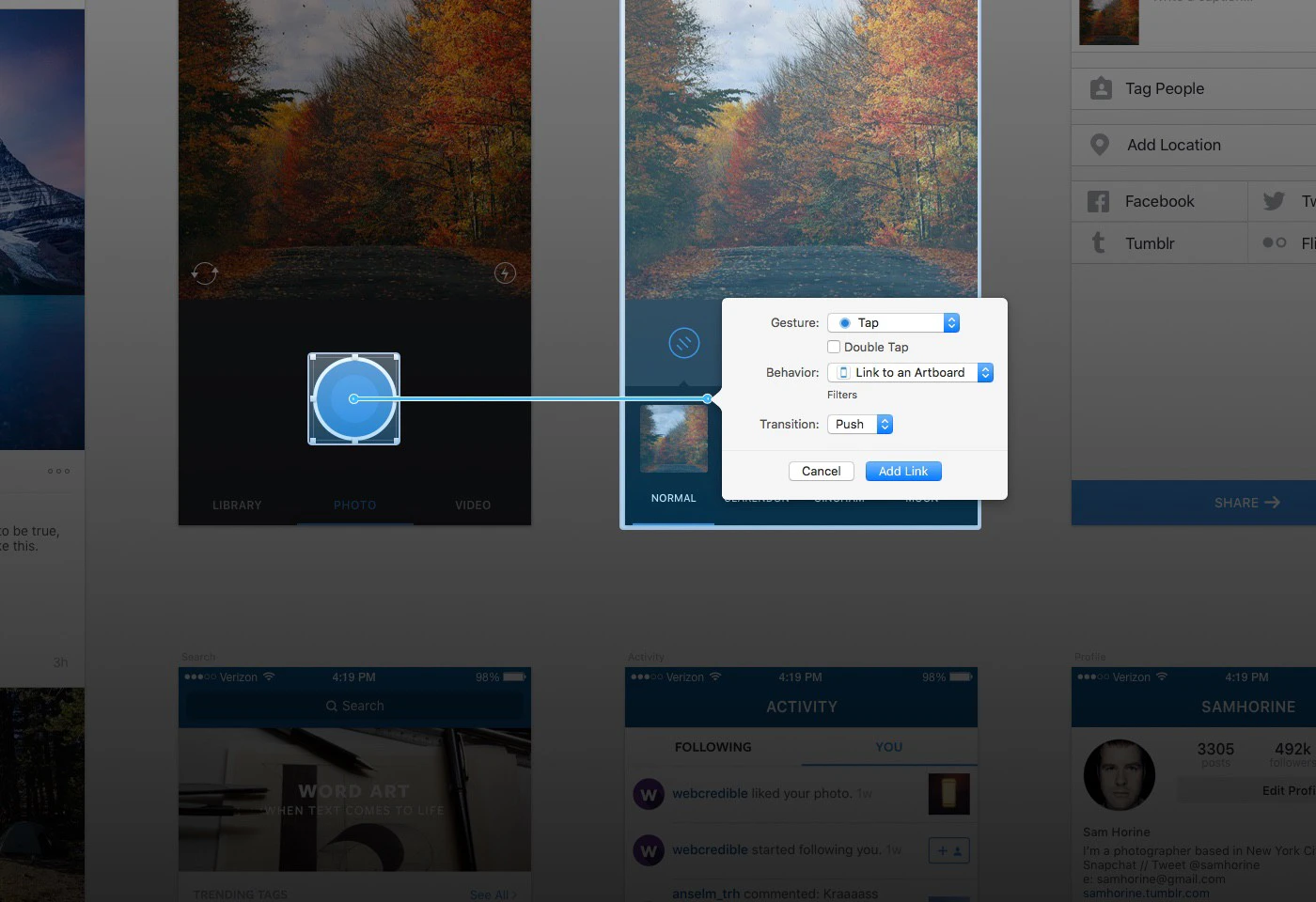Screen dimensions: 1316x902
Task: Open the Behavior dropdown showing Link to an Artboard
Action: 910,372
